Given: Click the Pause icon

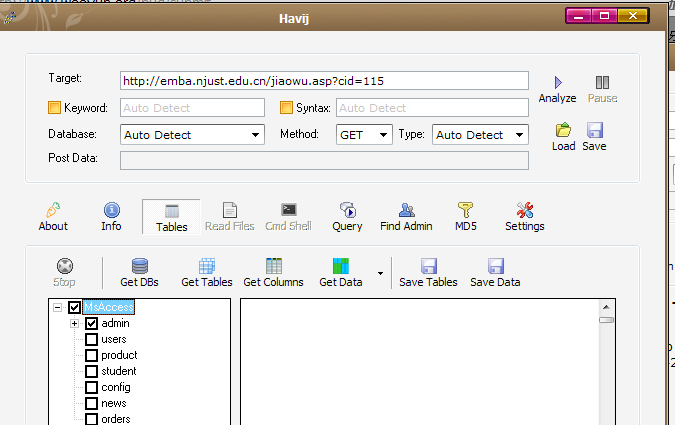Looking at the screenshot, I should [602, 82].
